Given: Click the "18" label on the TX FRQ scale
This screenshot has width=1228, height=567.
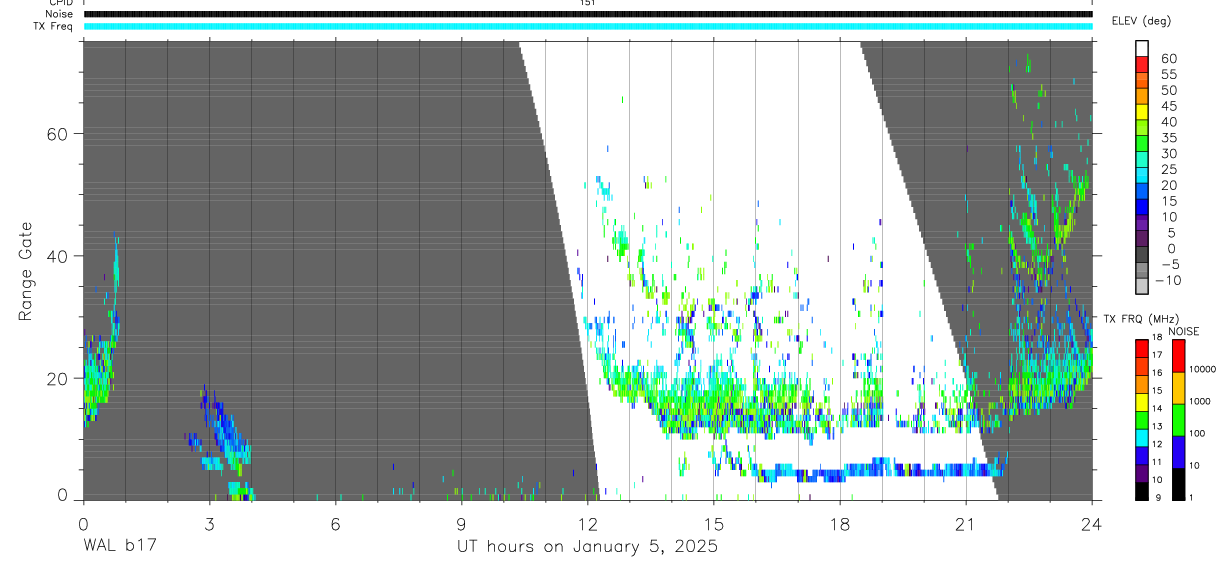Looking at the screenshot, I should 1156,338.
